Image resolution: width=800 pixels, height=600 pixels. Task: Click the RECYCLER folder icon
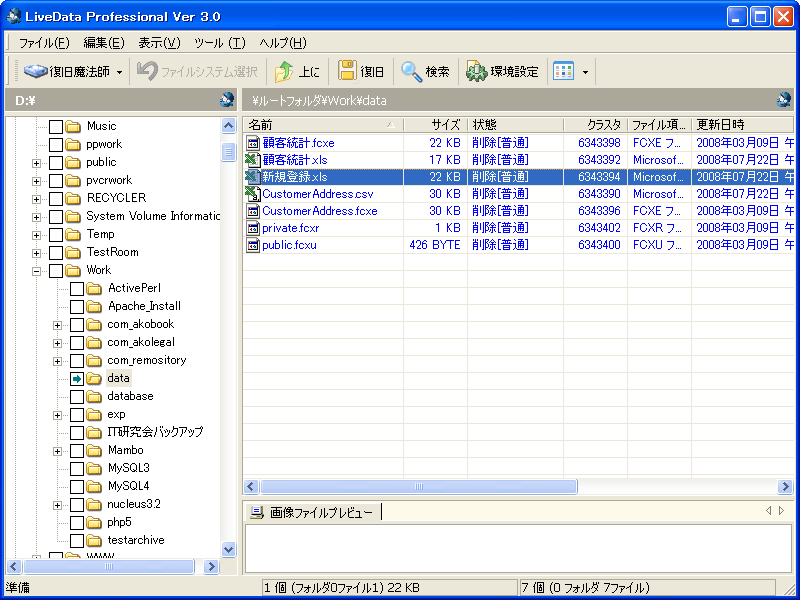click(x=73, y=198)
